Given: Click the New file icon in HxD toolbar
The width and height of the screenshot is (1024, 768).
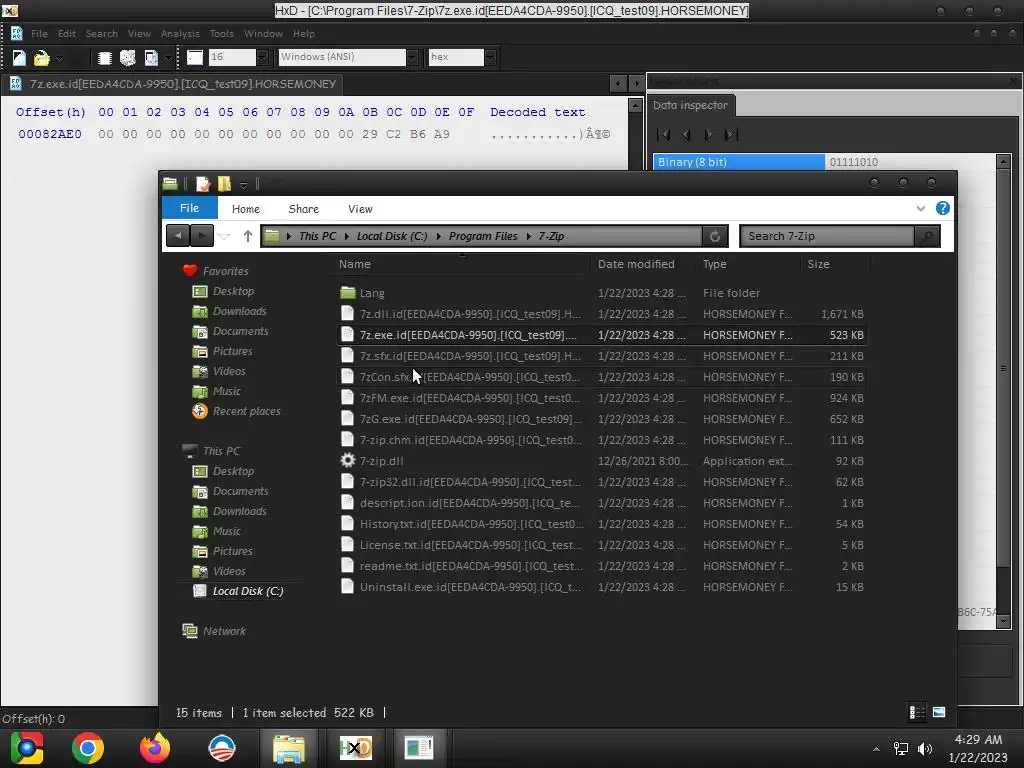Looking at the screenshot, I should (x=19, y=57).
